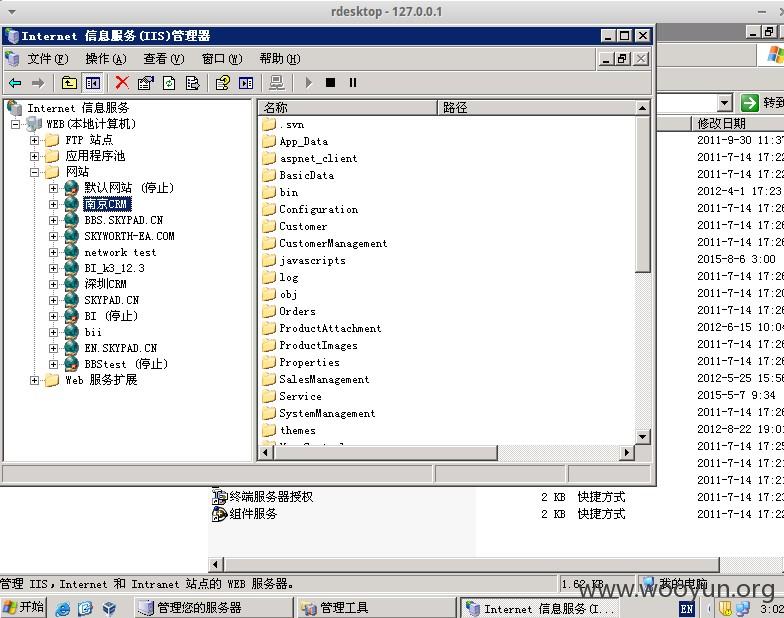The width and height of the screenshot is (784, 618).
Task: Click the 转到 Go button in background window
Action: [763, 103]
